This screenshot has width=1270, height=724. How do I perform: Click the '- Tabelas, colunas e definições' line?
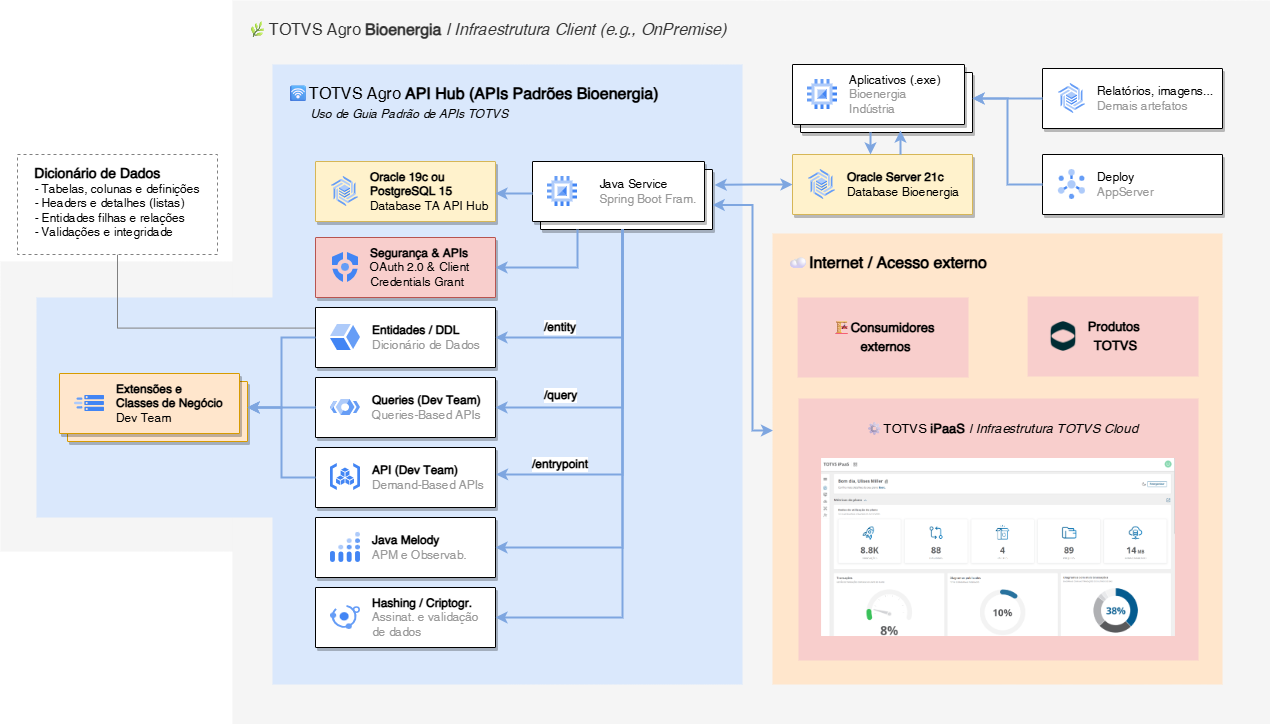[x=117, y=189]
